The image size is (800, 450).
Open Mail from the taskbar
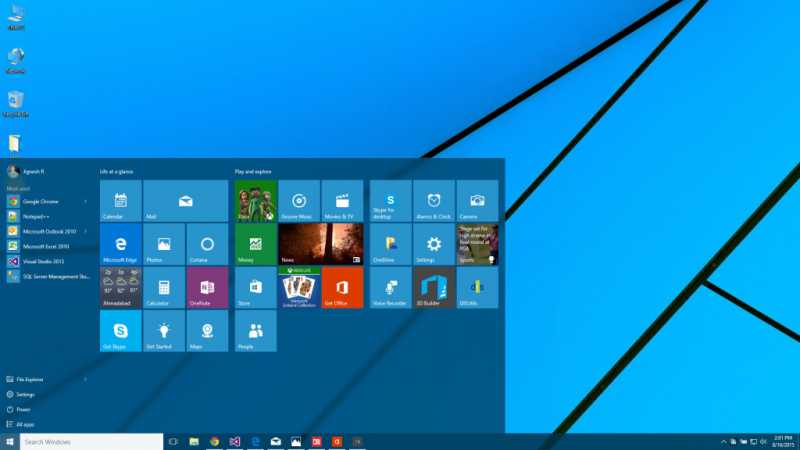(x=276, y=442)
